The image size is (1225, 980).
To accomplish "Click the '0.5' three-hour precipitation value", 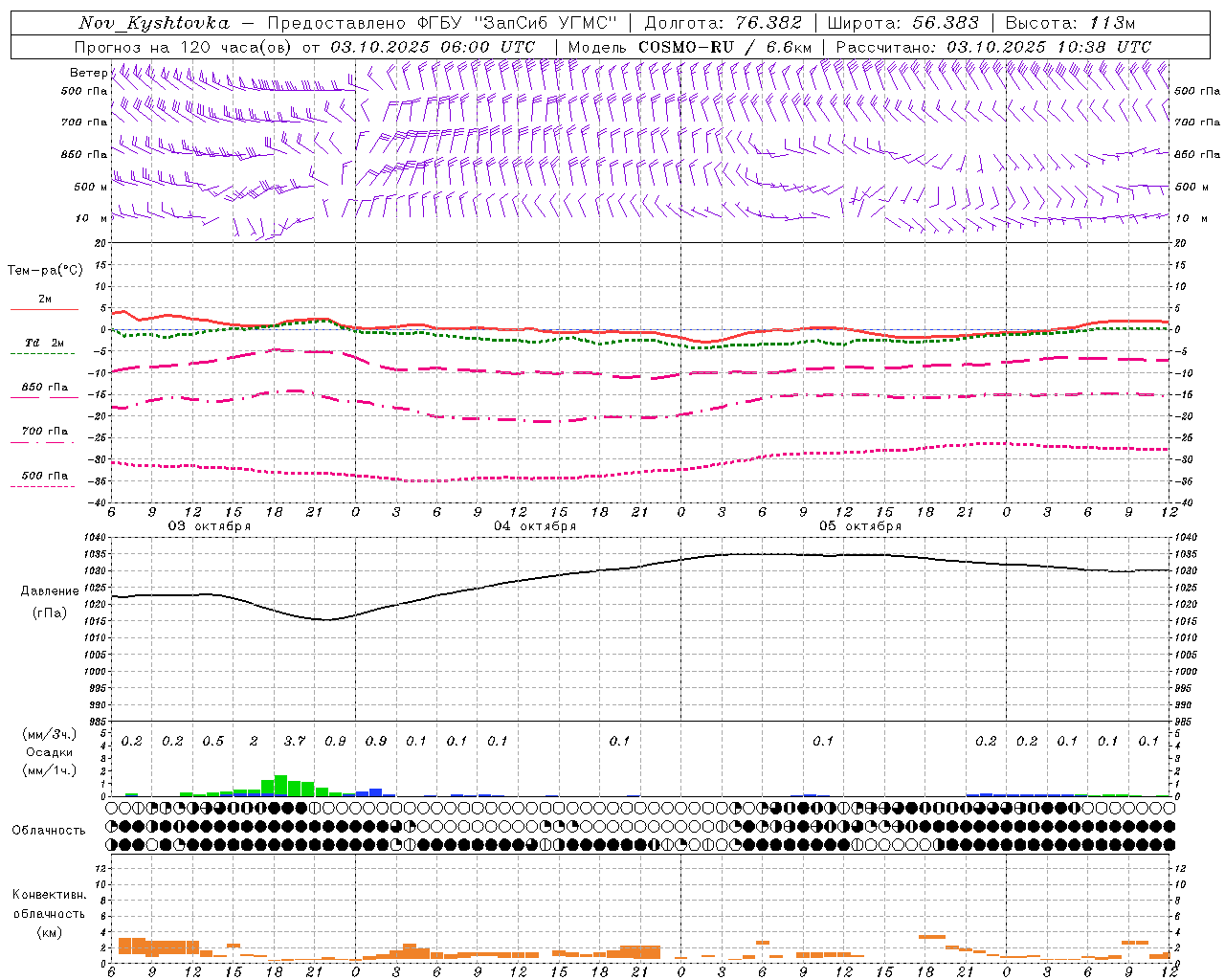I will [213, 742].
